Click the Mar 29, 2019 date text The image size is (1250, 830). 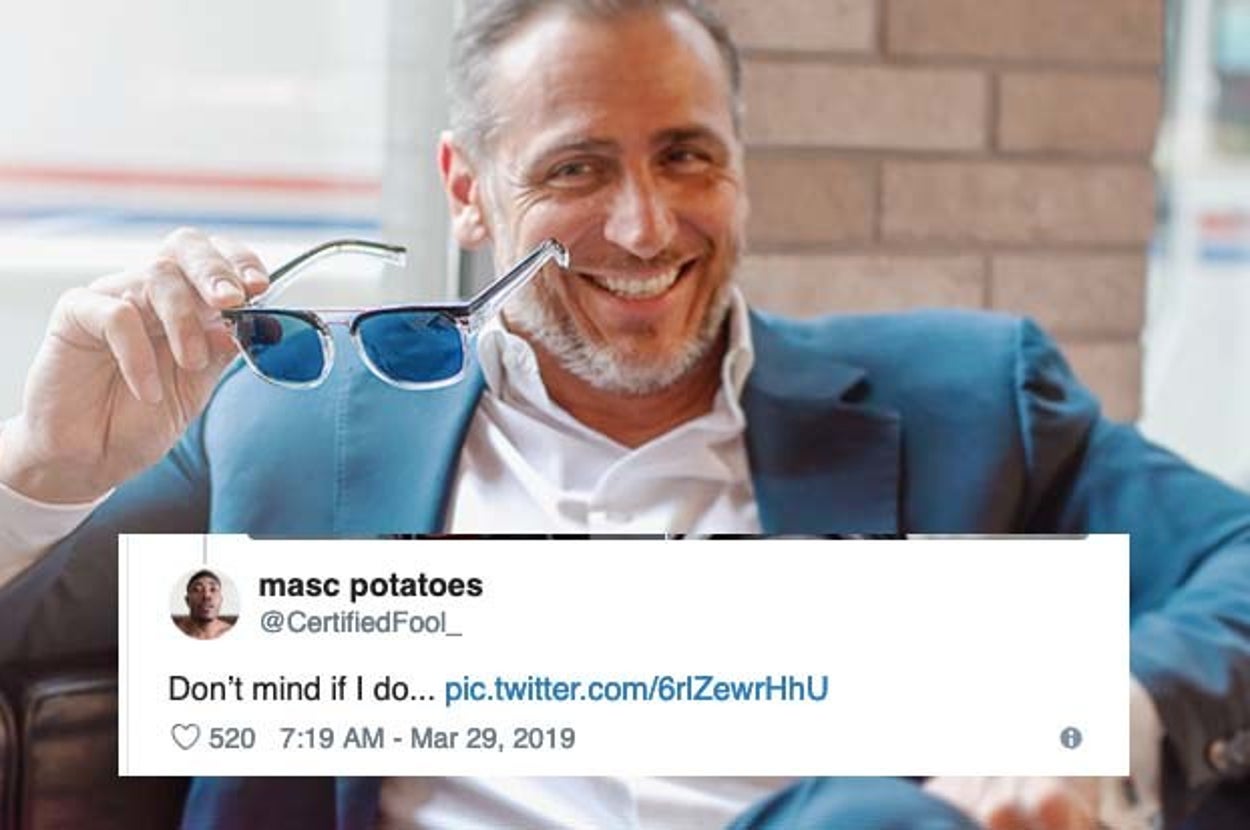pyautogui.click(x=493, y=739)
